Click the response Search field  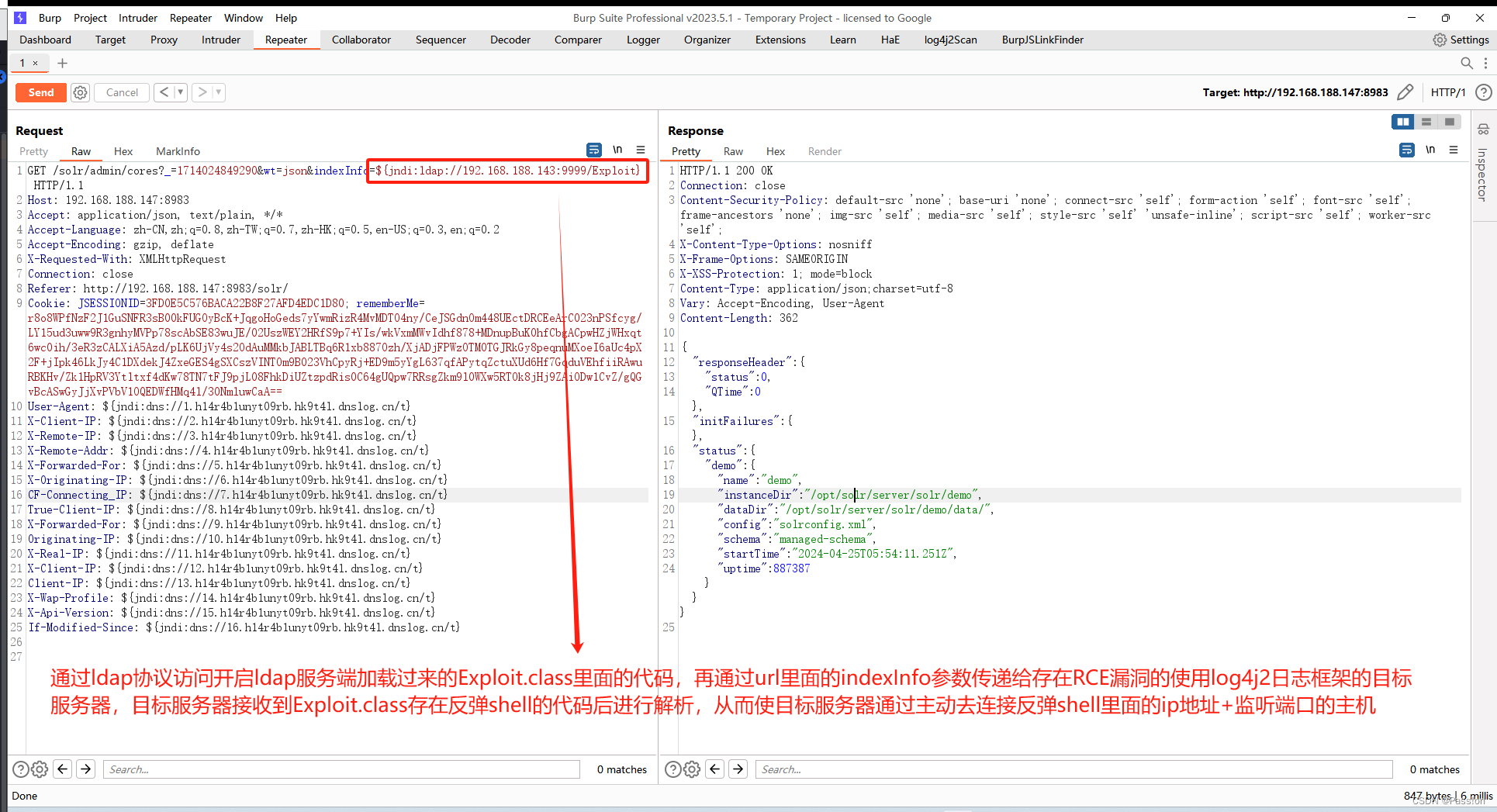(1074, 769)
